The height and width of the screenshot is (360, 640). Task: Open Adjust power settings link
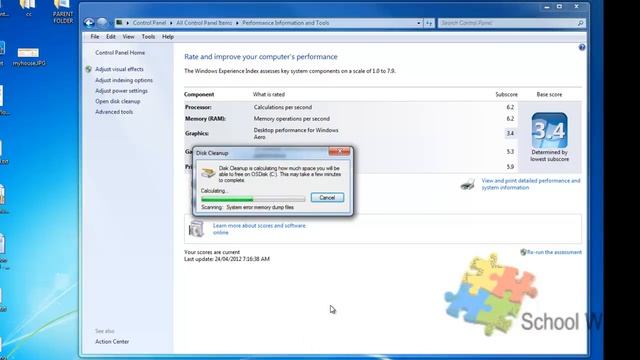pos(121,91)
